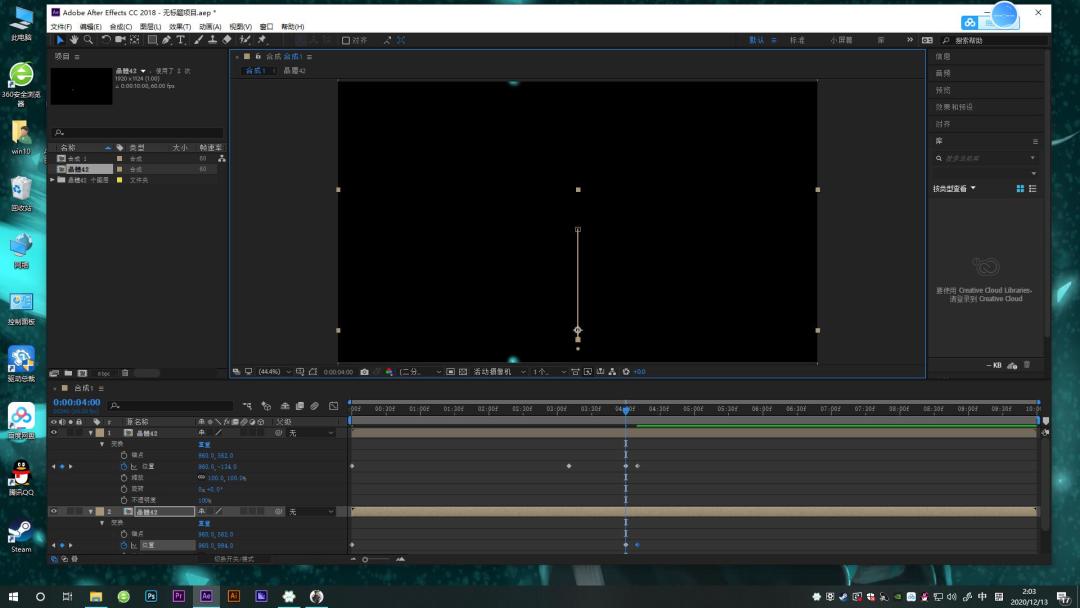Select the Pen tool

point(167,40)
